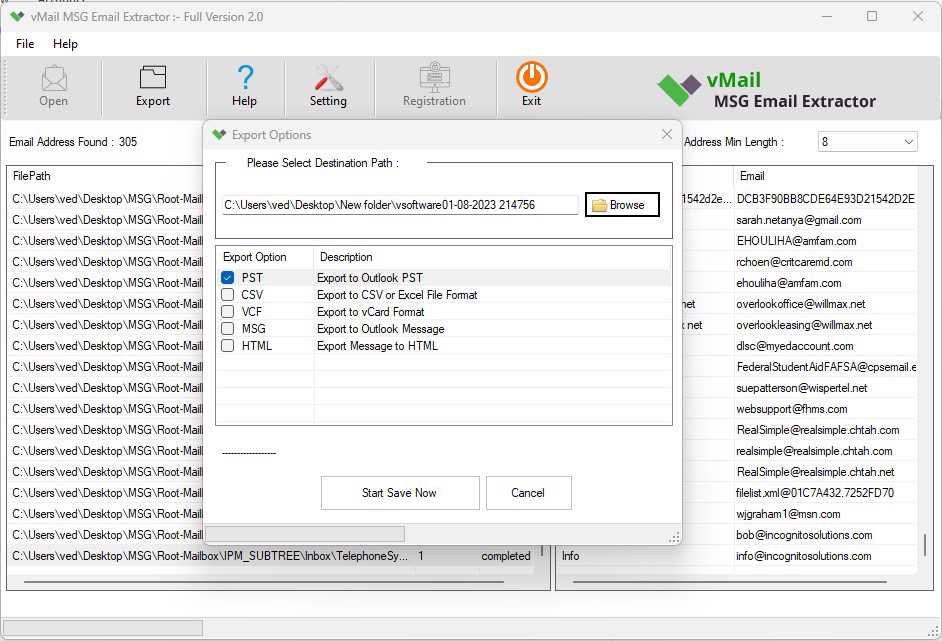The width and height of the screenshot is (942, 641).
Task: Select email suepatterson@wispertel.net
Action: point(801,388)
